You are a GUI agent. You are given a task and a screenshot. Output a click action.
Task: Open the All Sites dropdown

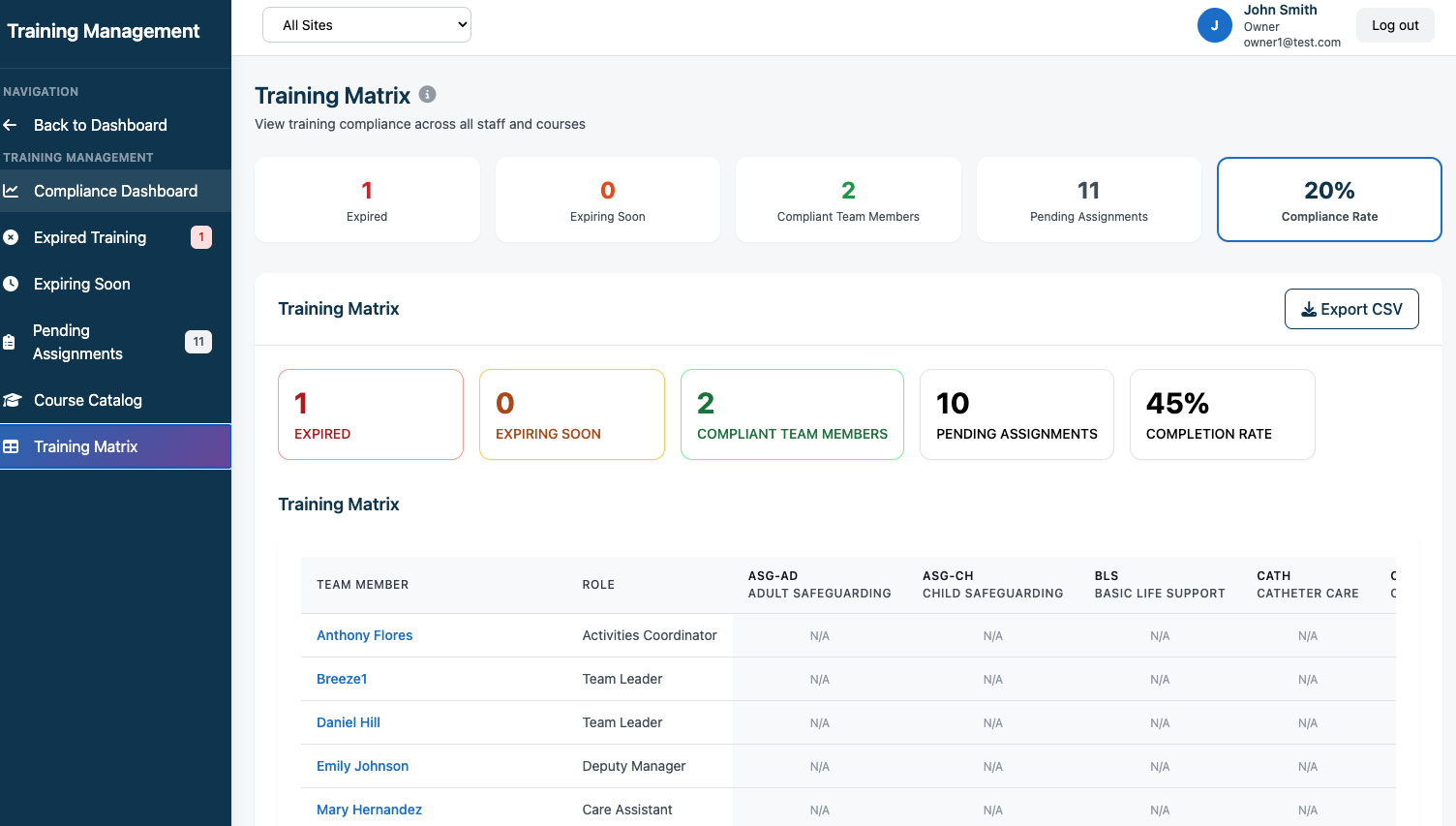pos(366,25)
